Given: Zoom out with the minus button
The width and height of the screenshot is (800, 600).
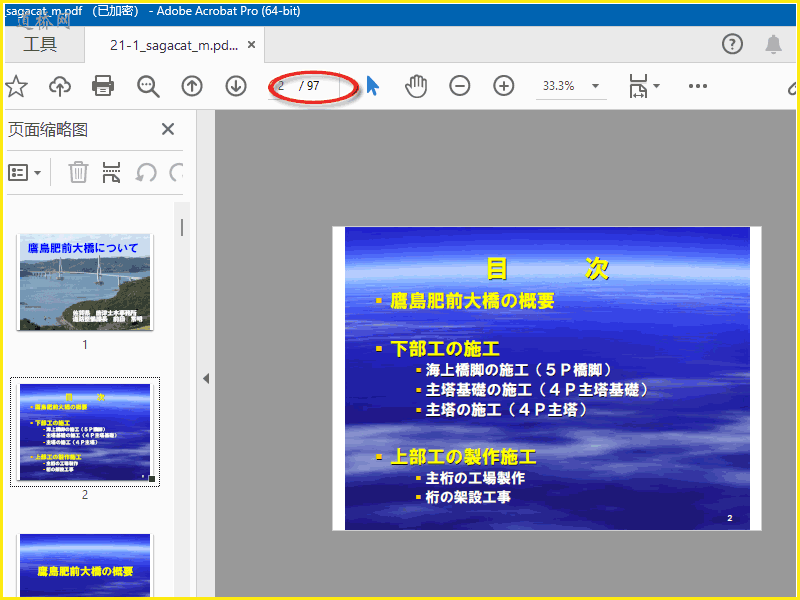Looking at the screenshot, I should 460,86.
